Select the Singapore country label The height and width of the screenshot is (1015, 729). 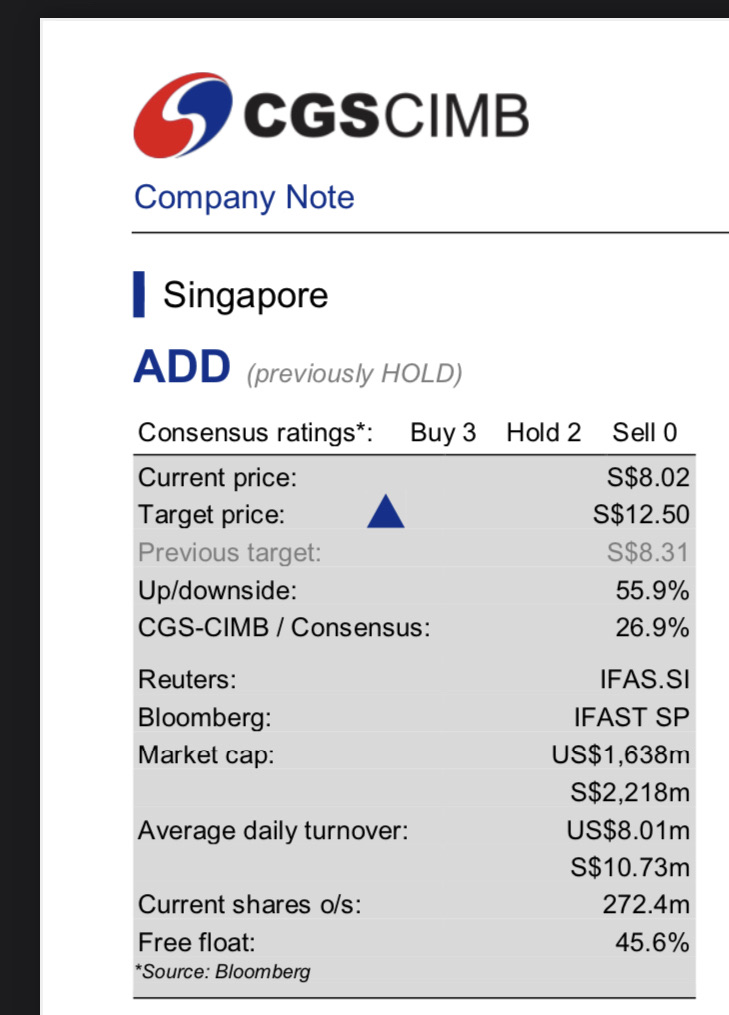point(245,295)
